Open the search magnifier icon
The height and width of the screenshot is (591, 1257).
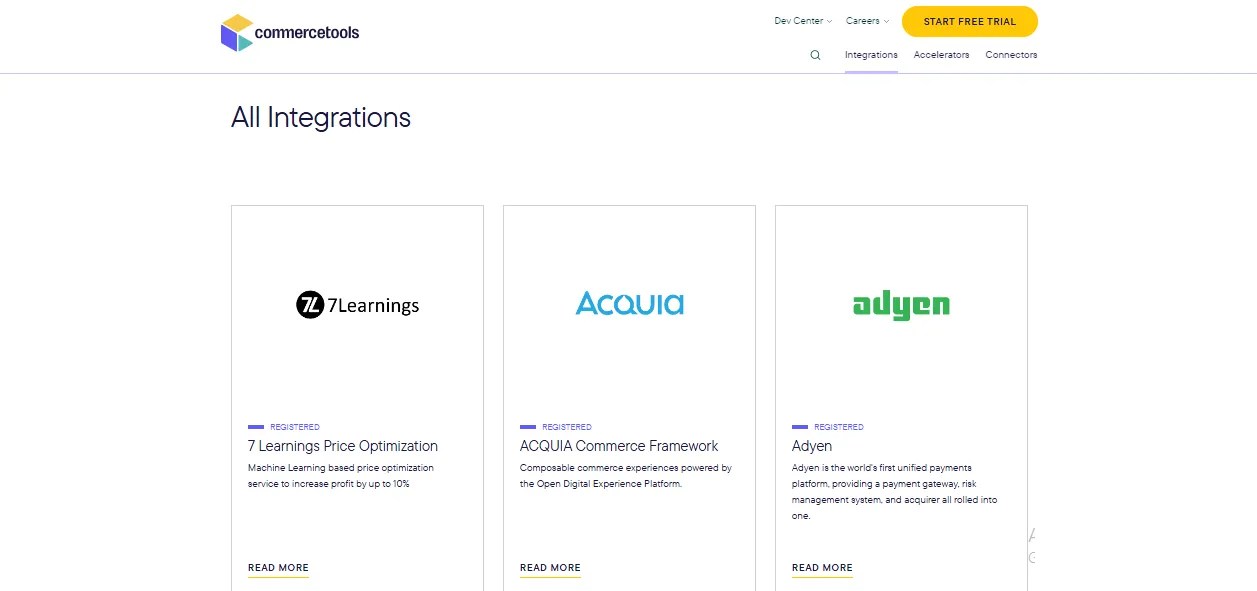(815, 55)
